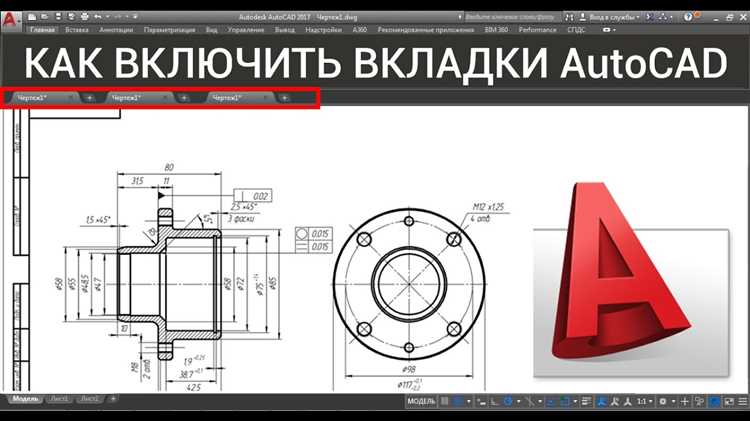Open the A360 ribbon tab
Viewport: 750px width, 421px height.
tap(359, 30)
